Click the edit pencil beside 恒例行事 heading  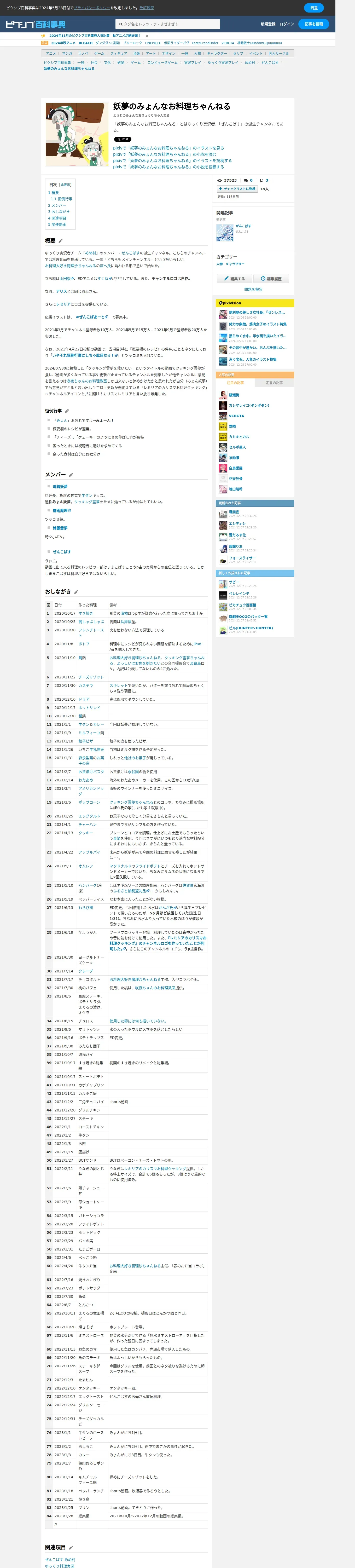click(67, 411)
